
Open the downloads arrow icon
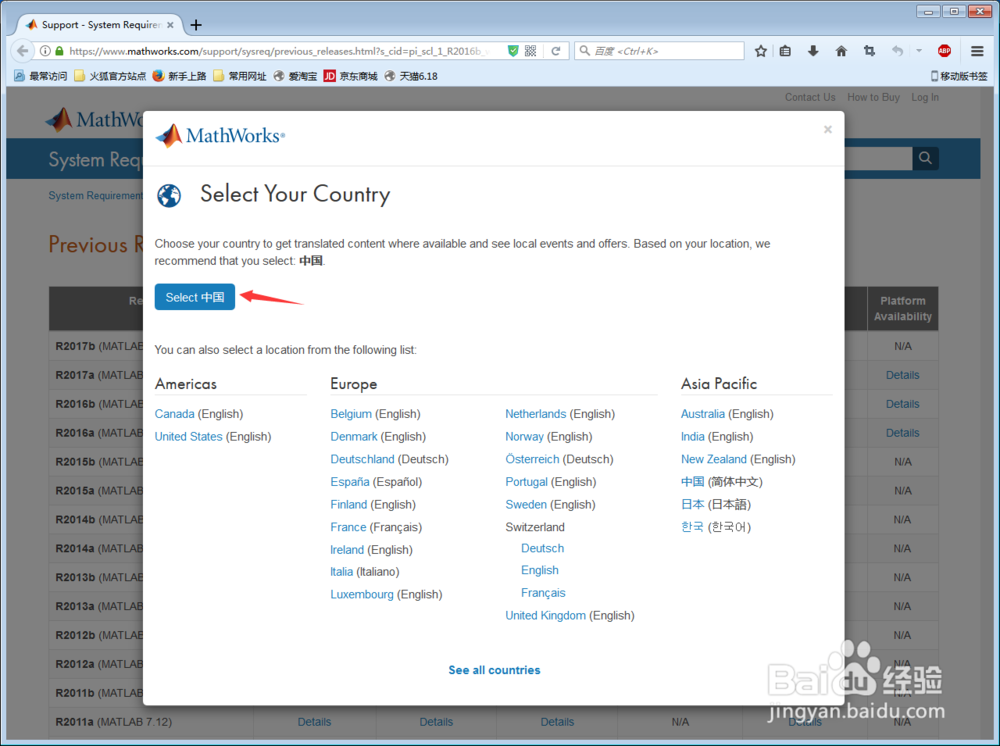[813, 51]
